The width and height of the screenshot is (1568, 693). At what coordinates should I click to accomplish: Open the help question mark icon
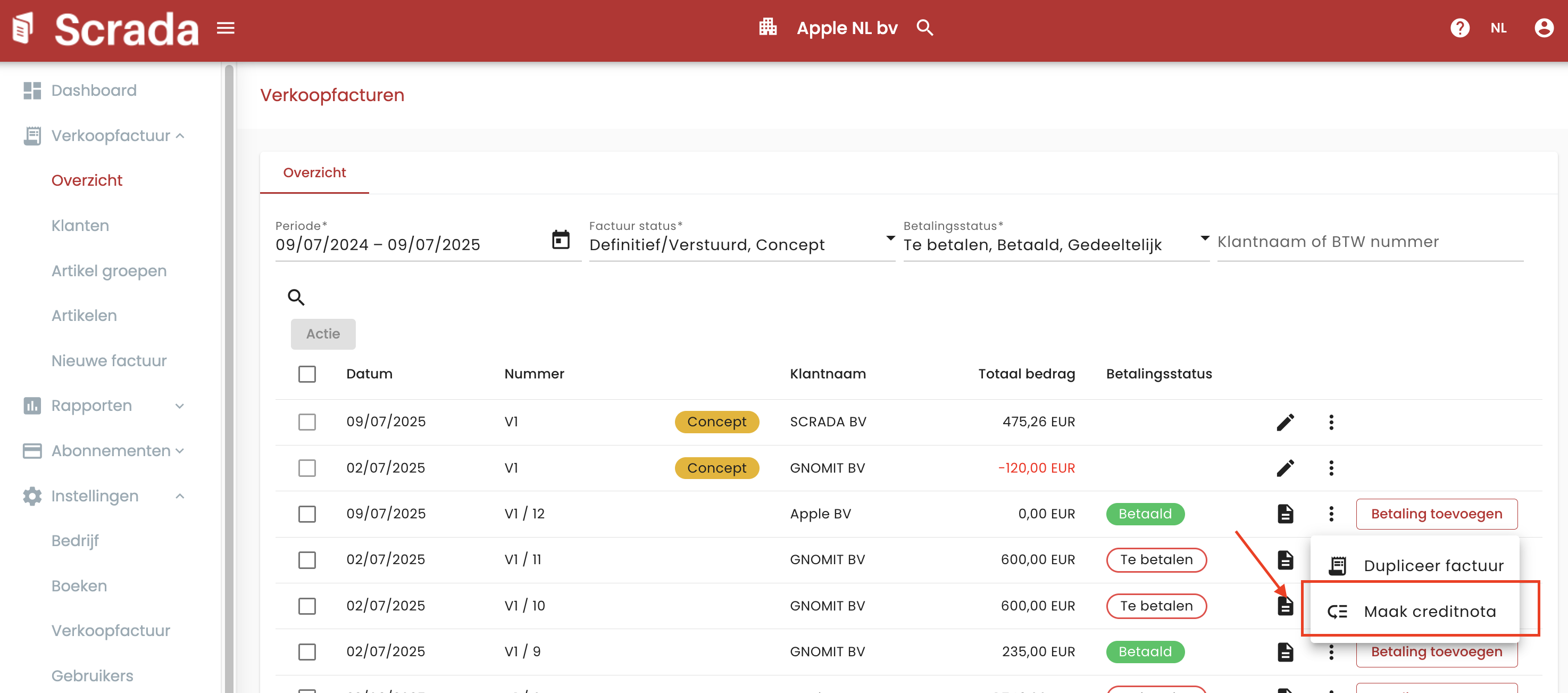[1459, 28]
